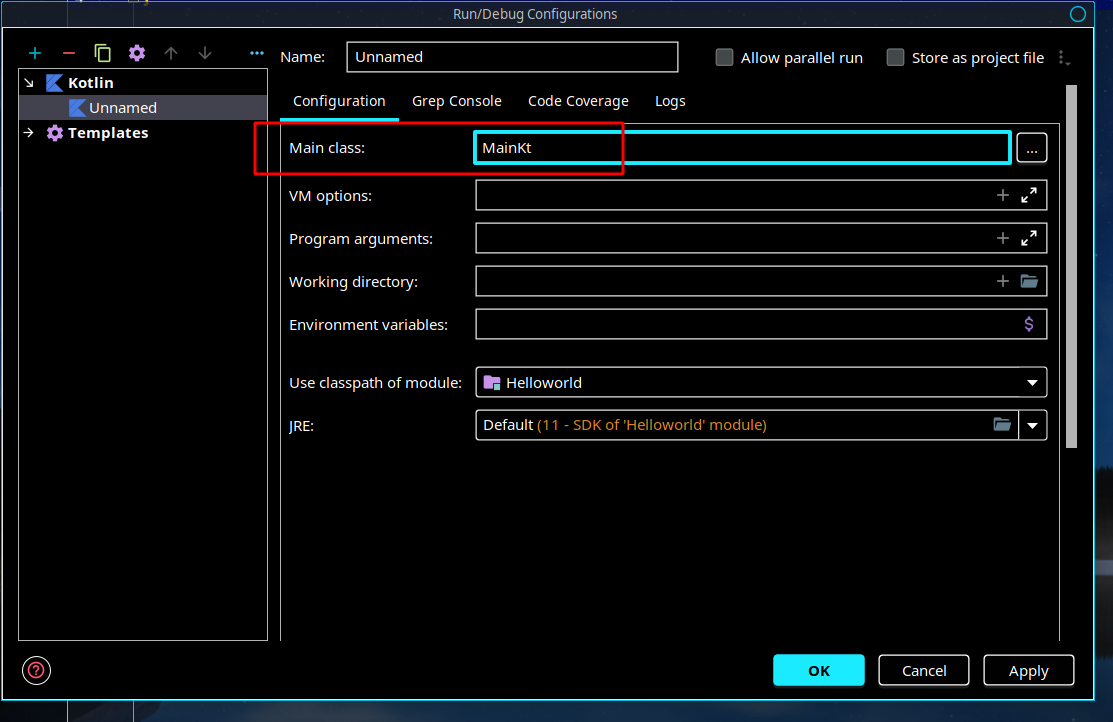Collapse the Kotlin tree node

pos(29,83)
